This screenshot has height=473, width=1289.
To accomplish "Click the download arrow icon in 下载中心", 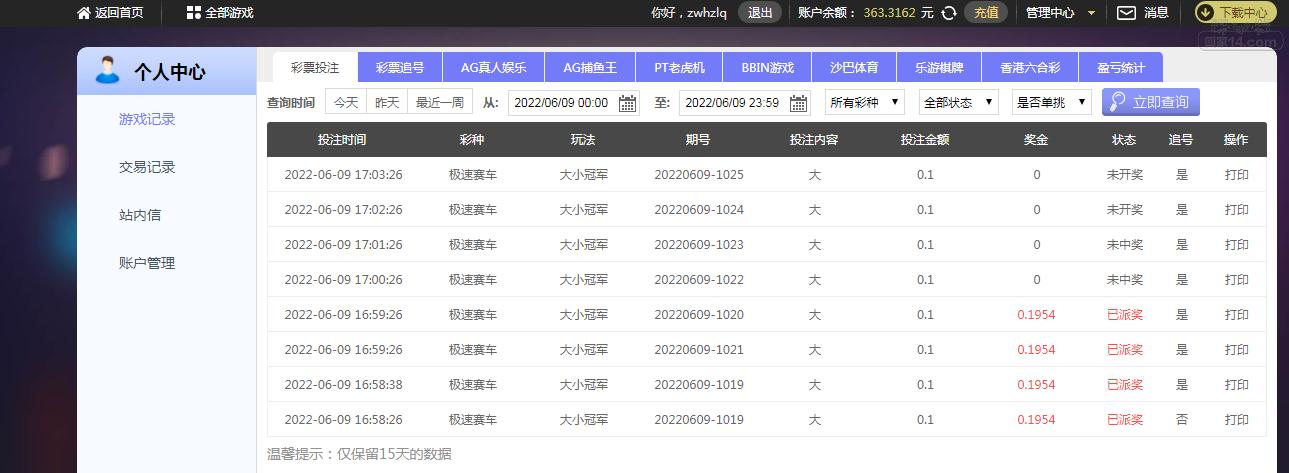I will [x=1205, y=13].
